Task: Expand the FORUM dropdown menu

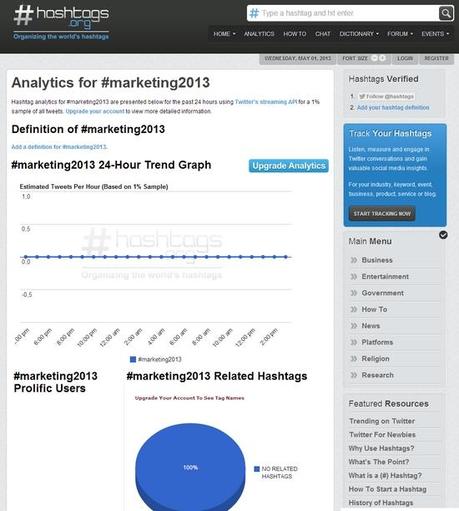Action: coord(400,34)
